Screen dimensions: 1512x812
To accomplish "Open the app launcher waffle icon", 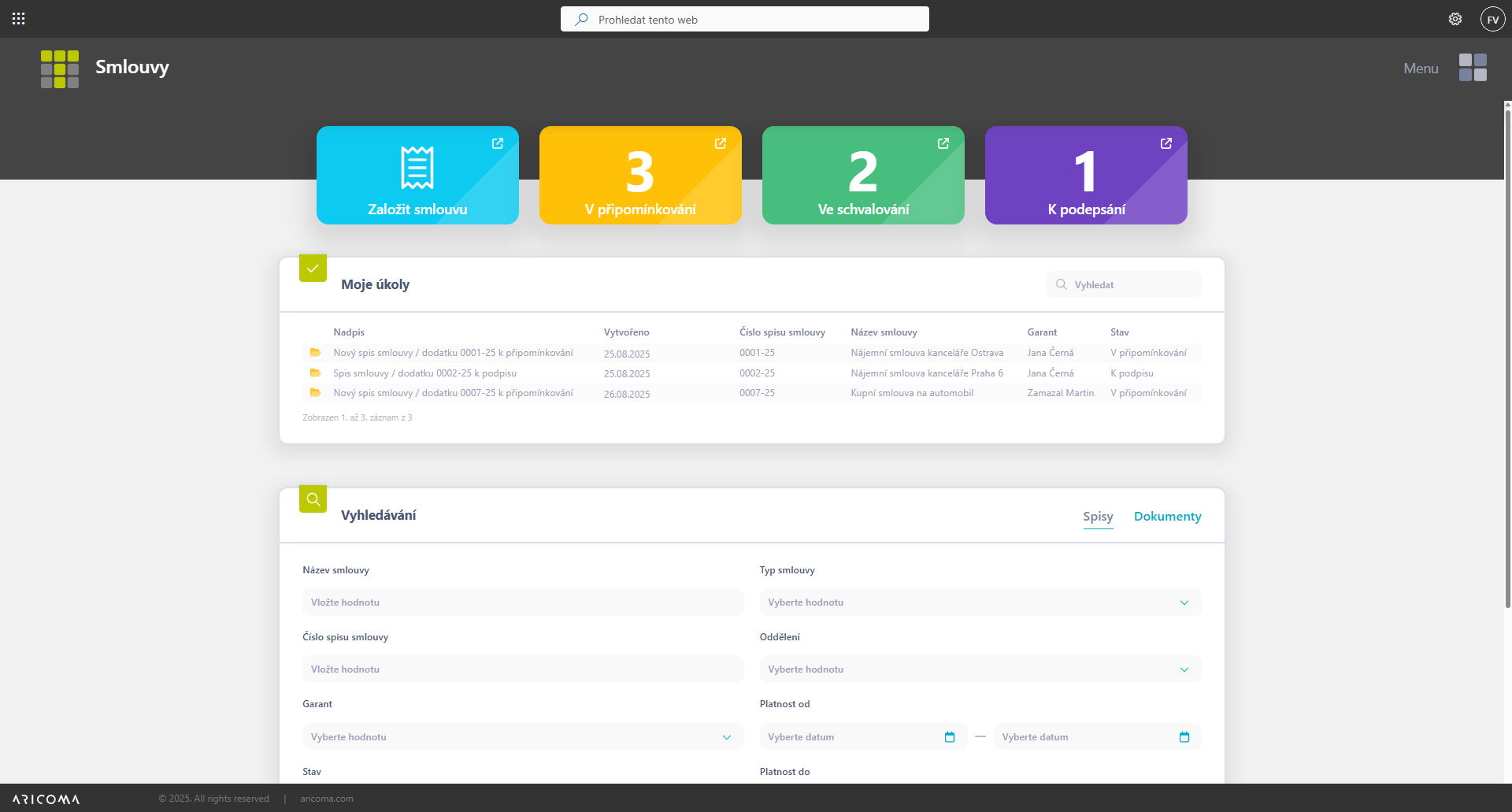I will coord(19,19).
